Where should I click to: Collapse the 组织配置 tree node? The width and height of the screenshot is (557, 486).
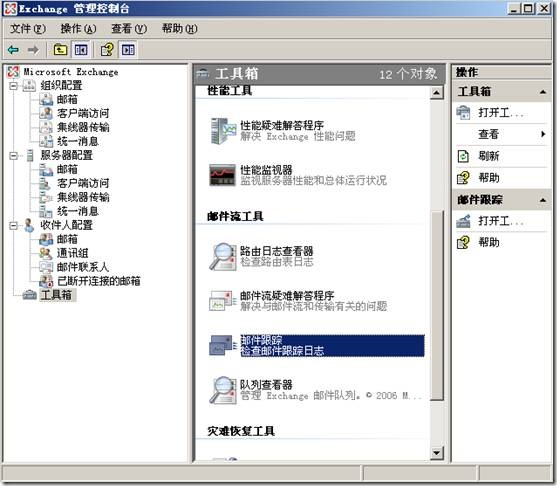point(13,86)
